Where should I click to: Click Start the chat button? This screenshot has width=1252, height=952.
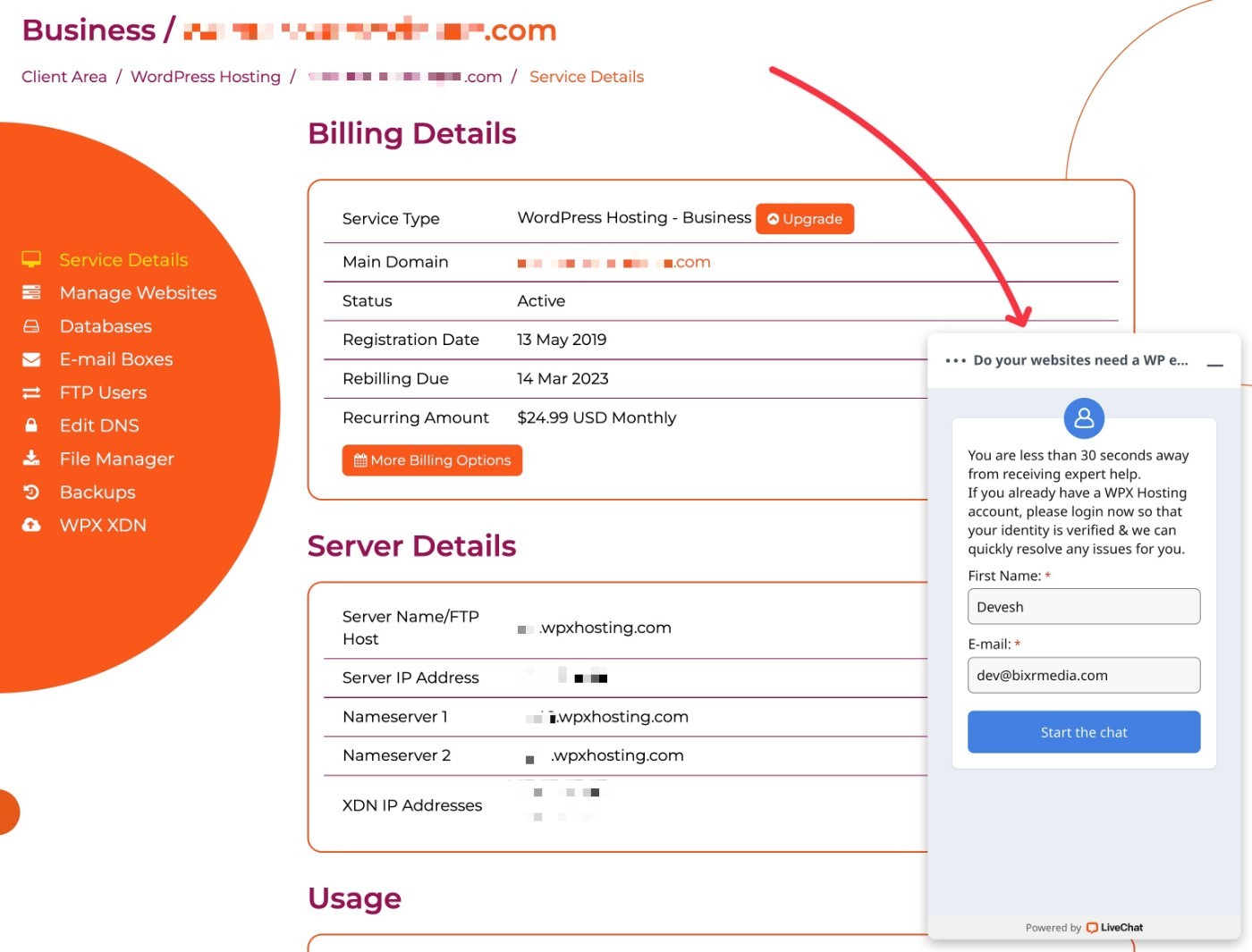click(1084, 732)
